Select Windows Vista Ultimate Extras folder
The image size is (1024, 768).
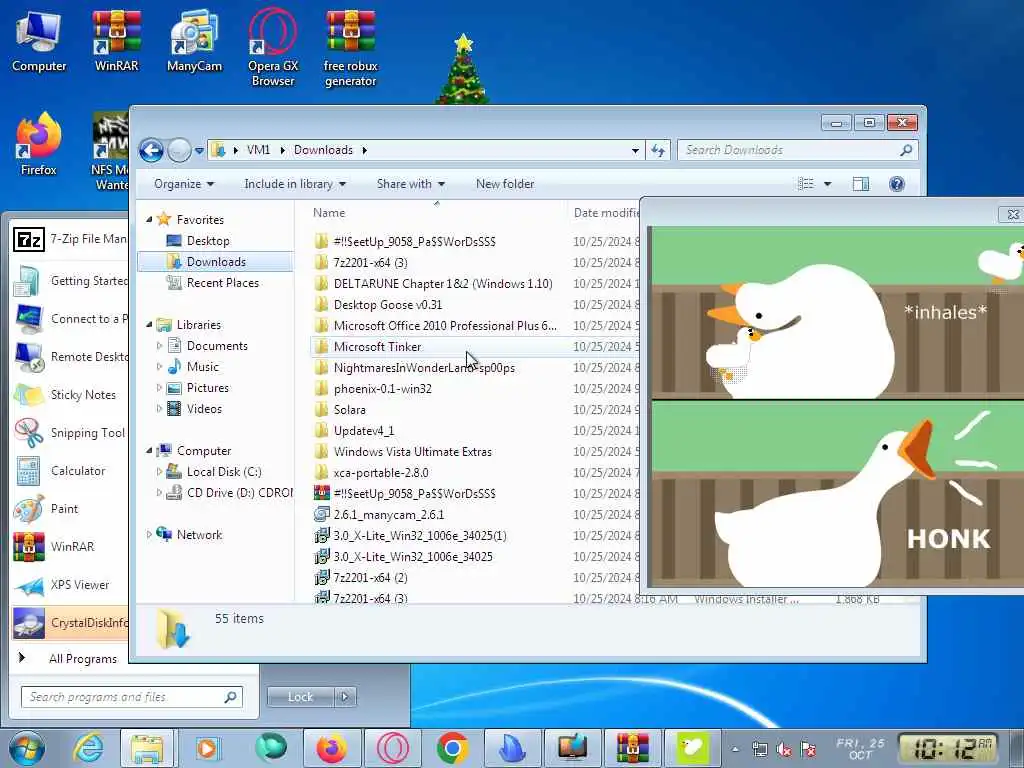412,452
